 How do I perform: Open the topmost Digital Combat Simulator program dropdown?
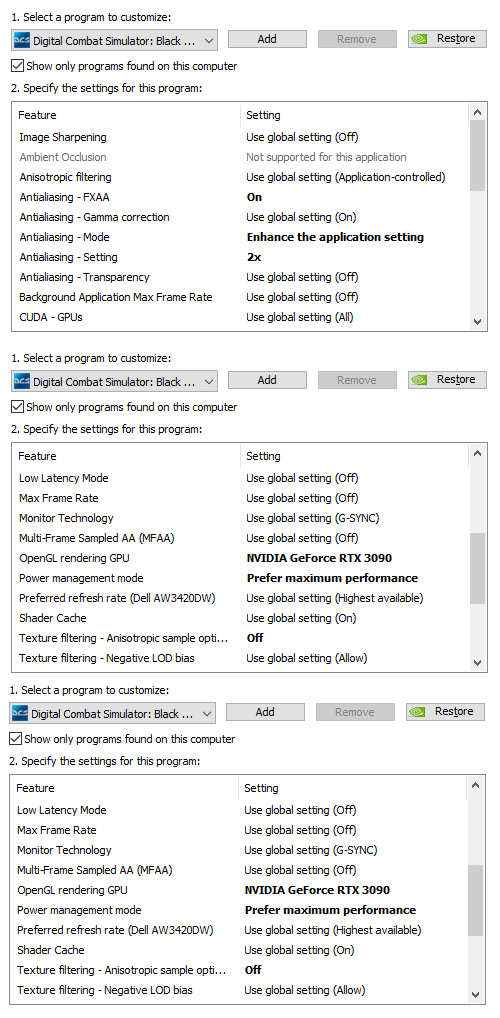(114, 40)
